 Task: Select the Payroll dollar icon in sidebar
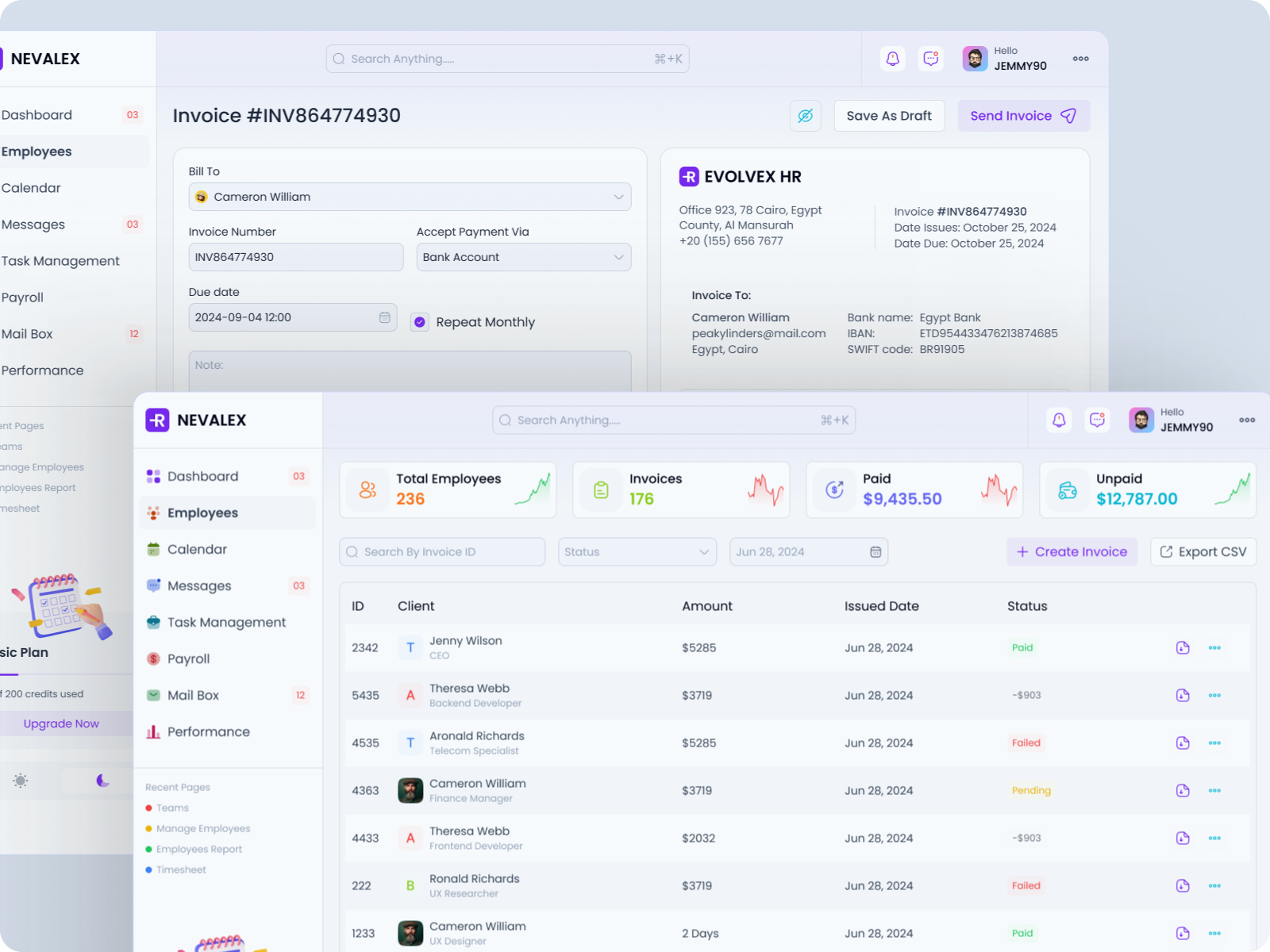pos(152,658)
